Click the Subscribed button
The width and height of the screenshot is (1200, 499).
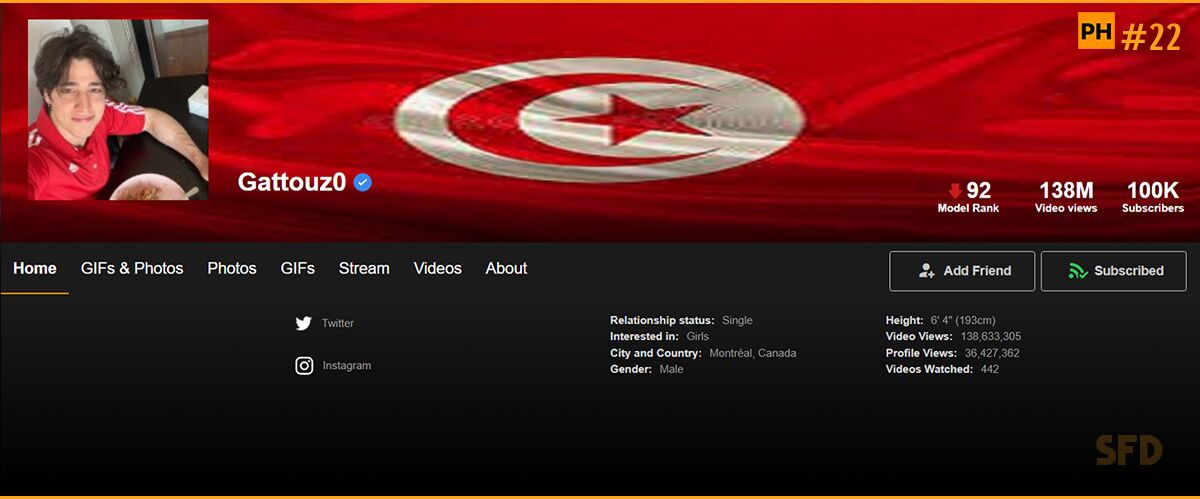1114,271
